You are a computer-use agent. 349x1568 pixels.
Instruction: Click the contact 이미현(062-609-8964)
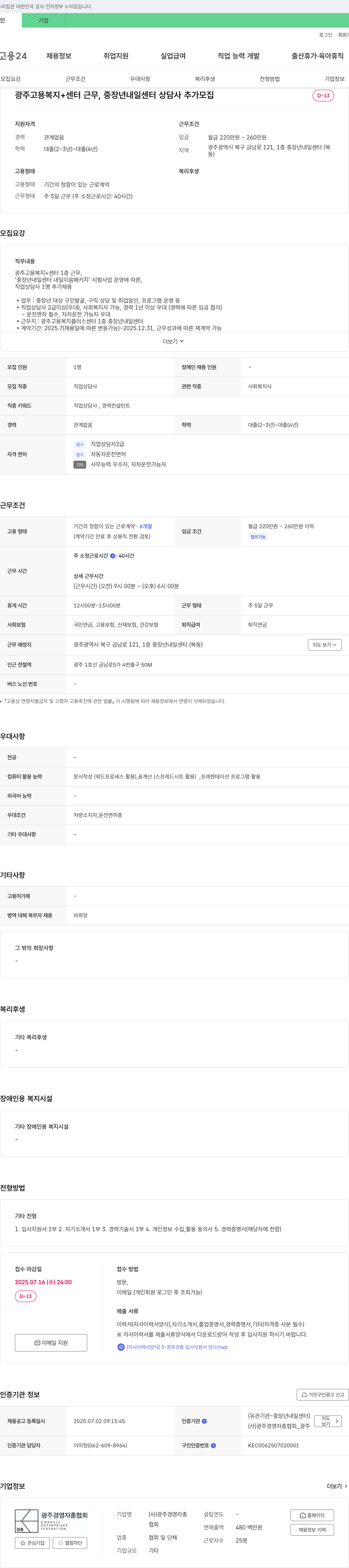tap(100, 1446)
